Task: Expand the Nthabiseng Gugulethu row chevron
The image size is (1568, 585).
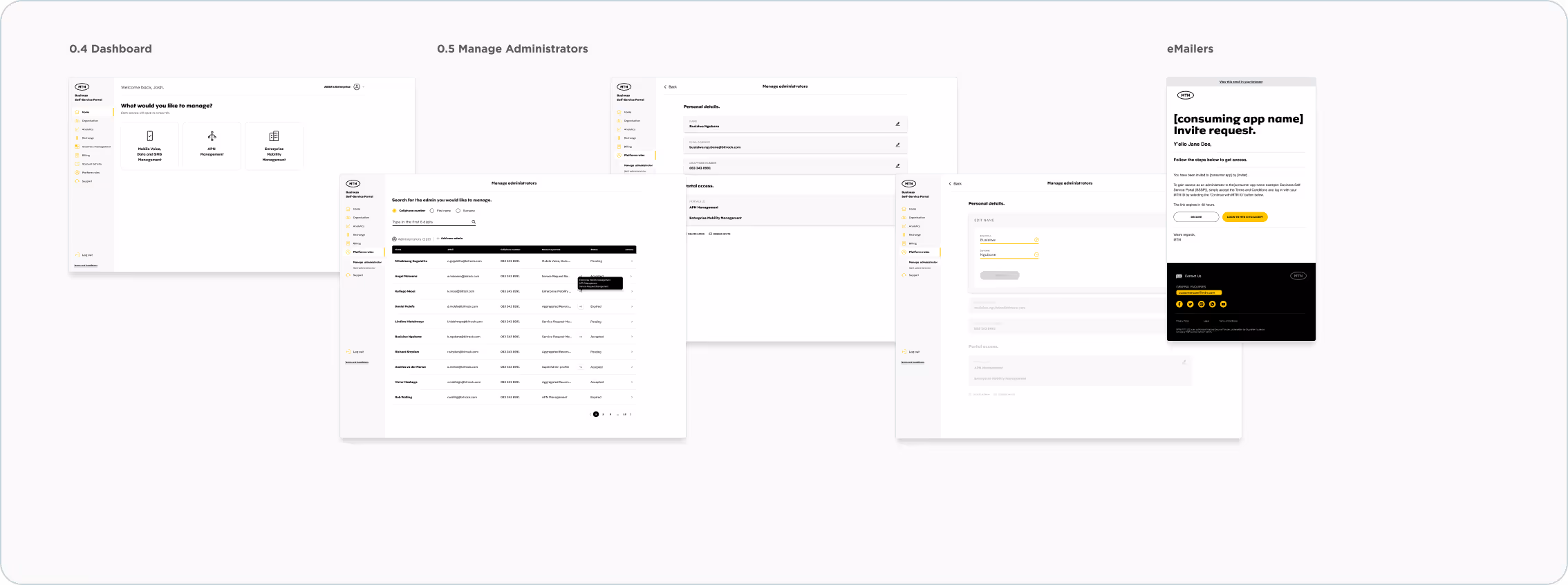Action: click(632, 261)
